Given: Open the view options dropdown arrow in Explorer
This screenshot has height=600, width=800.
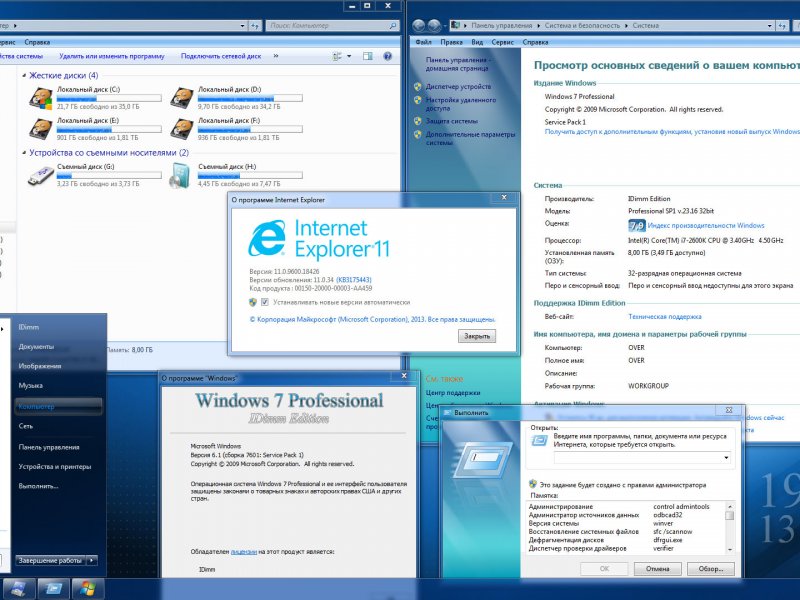Looking at the screenshot, I should [349, 56].
